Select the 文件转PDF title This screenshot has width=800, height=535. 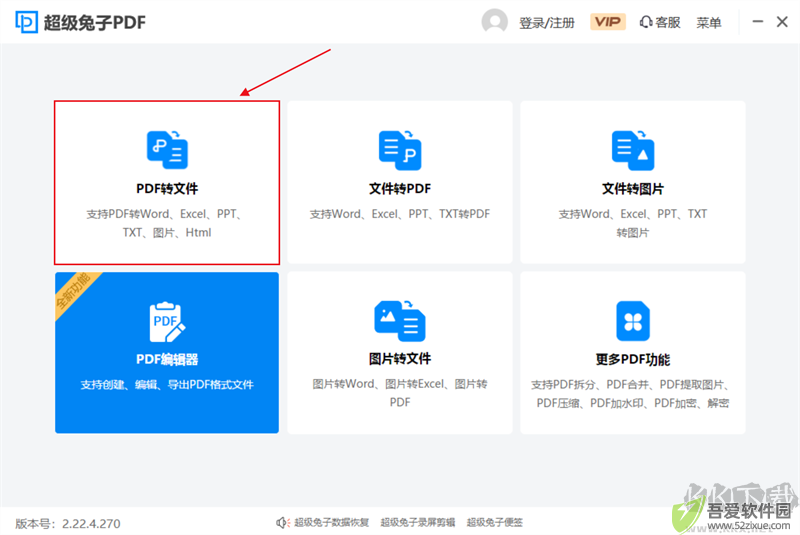click(400, 189)
